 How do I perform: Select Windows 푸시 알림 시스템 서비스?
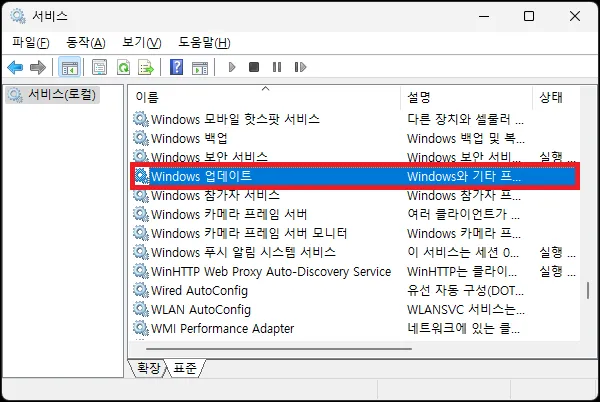pyautogui.click(x=355, y=252)
